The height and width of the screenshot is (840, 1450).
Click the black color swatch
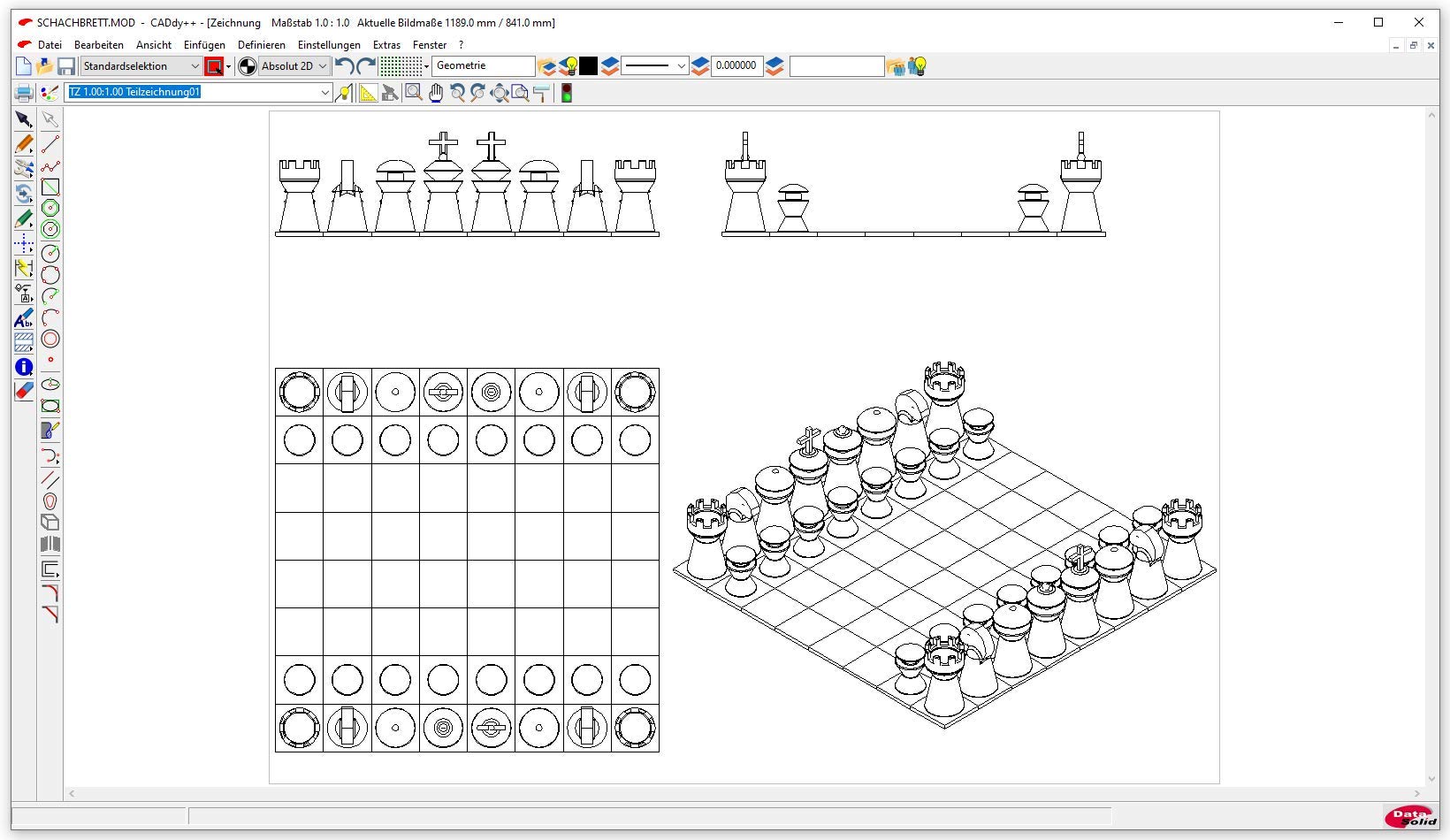pos(589,66)
